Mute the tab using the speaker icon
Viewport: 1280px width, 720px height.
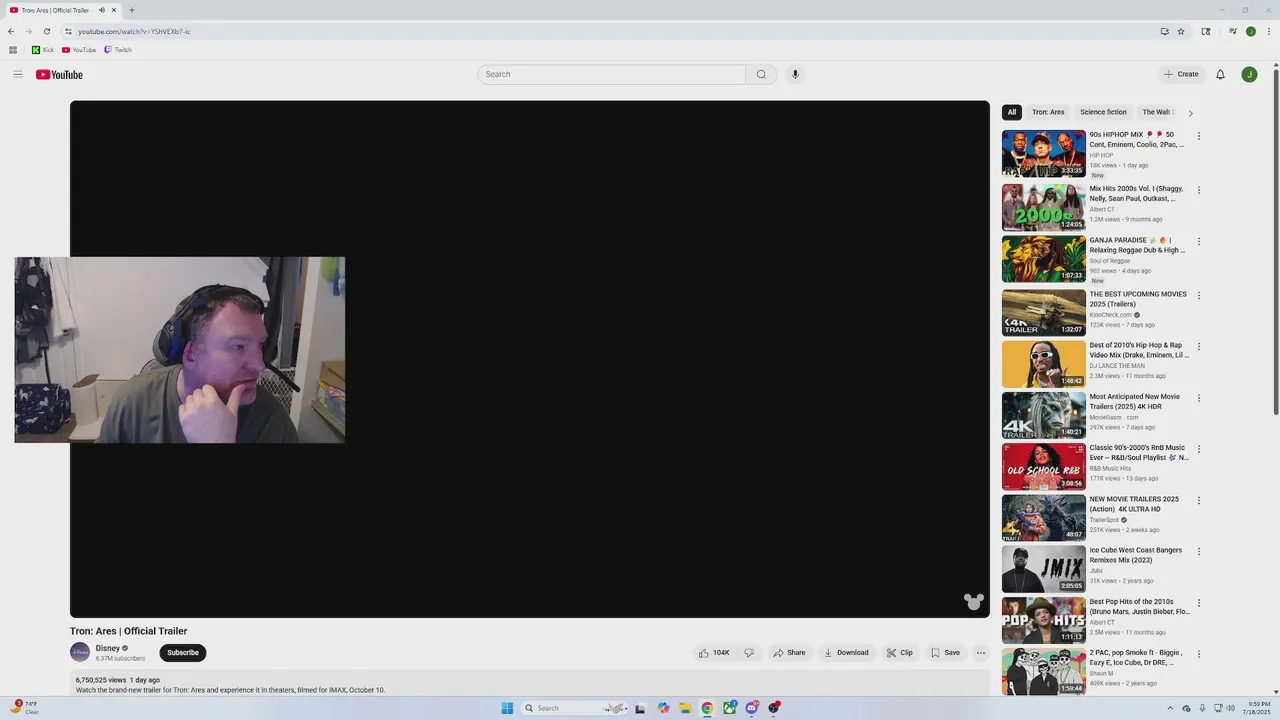(x=101, y=10)
